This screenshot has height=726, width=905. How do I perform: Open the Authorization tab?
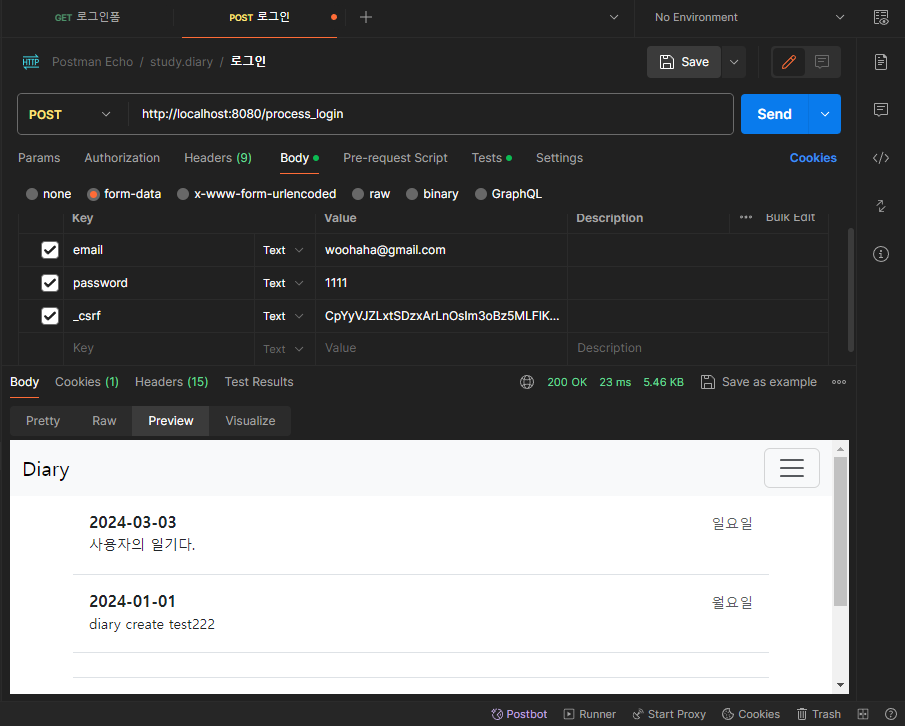tap(122, 158)
